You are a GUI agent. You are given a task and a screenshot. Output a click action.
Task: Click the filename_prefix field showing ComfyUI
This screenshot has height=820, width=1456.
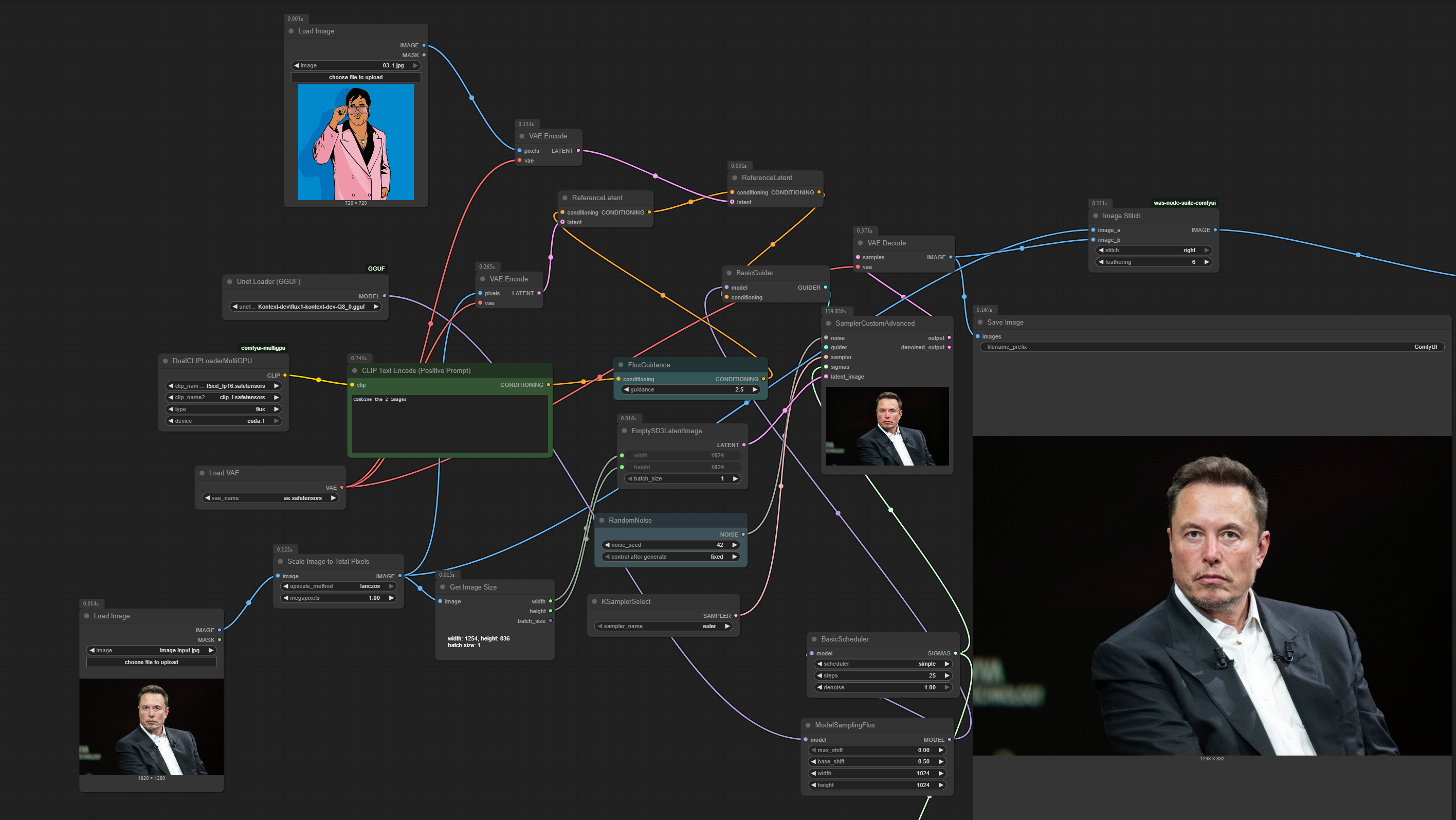(1212, 347)
